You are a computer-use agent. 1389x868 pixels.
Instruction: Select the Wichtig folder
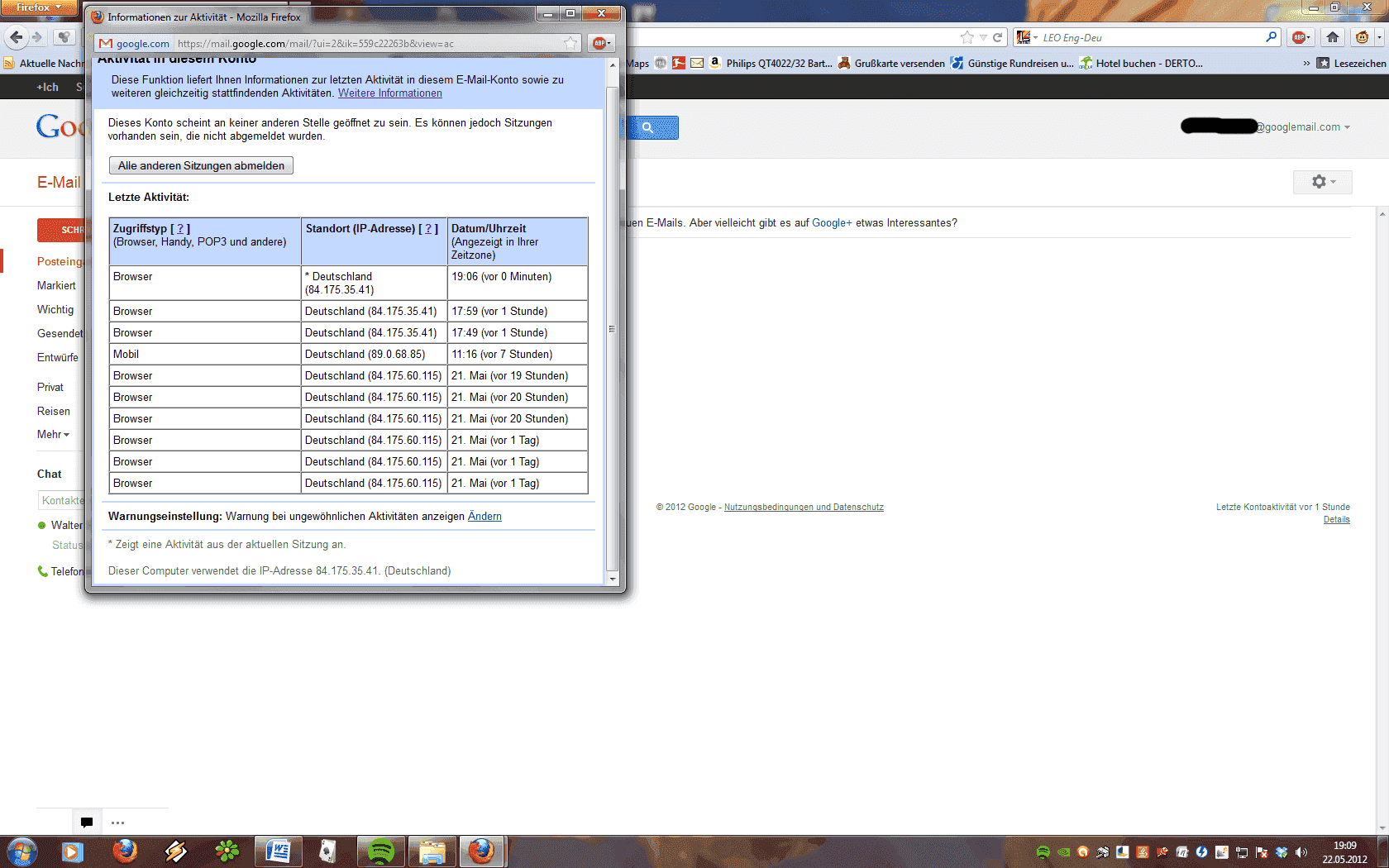[x=55, y=309]
